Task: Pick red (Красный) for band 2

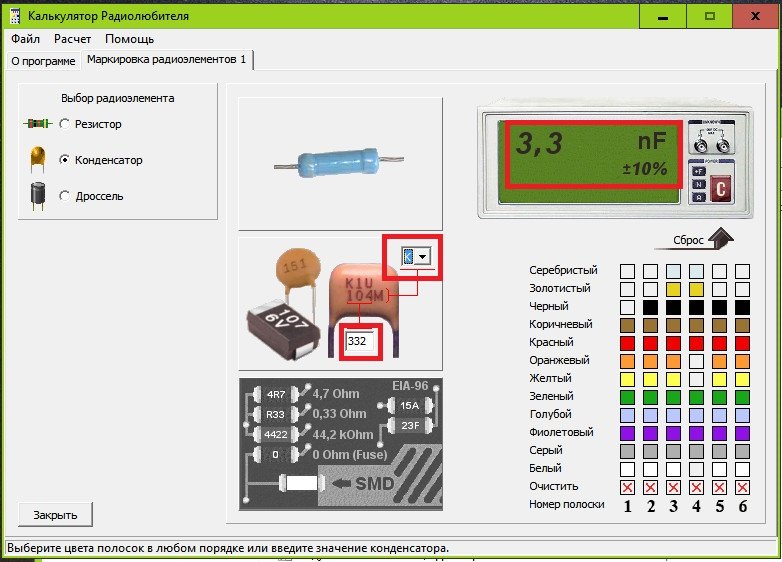Action: [650, 343]
